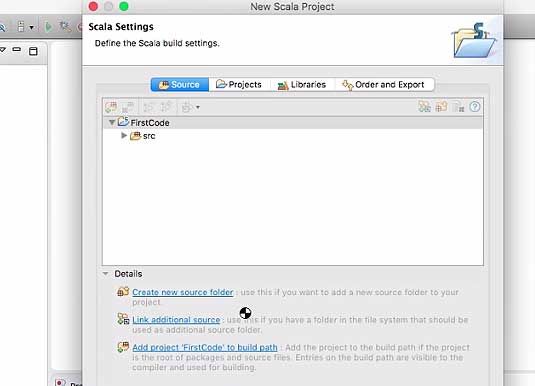Switch to the Source tab
535x386 pixels.
[x=179, y=85]
